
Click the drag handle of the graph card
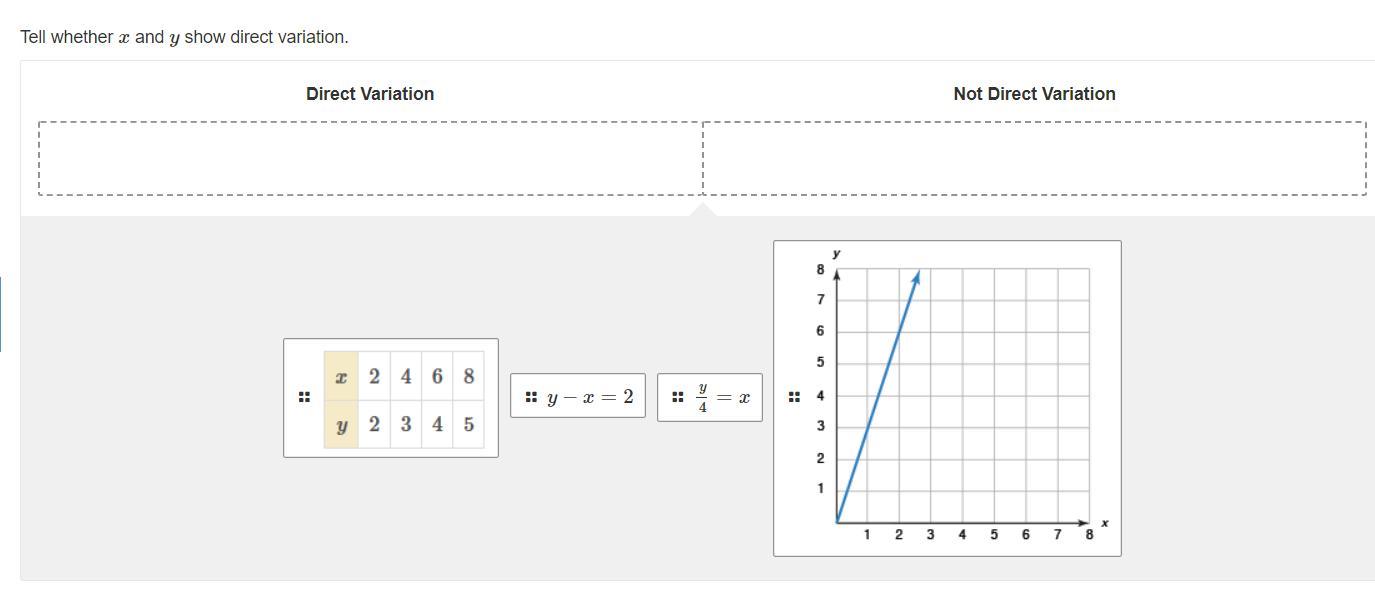(794, 397)
